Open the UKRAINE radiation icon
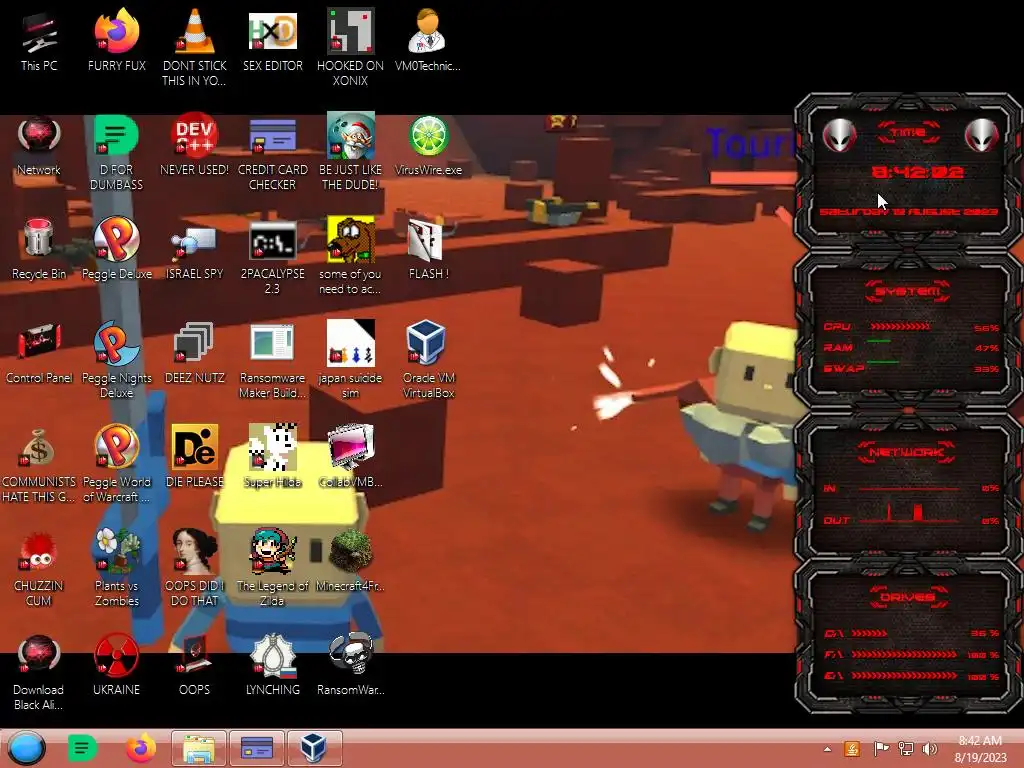1024x768 pixels. pos(117,665)
